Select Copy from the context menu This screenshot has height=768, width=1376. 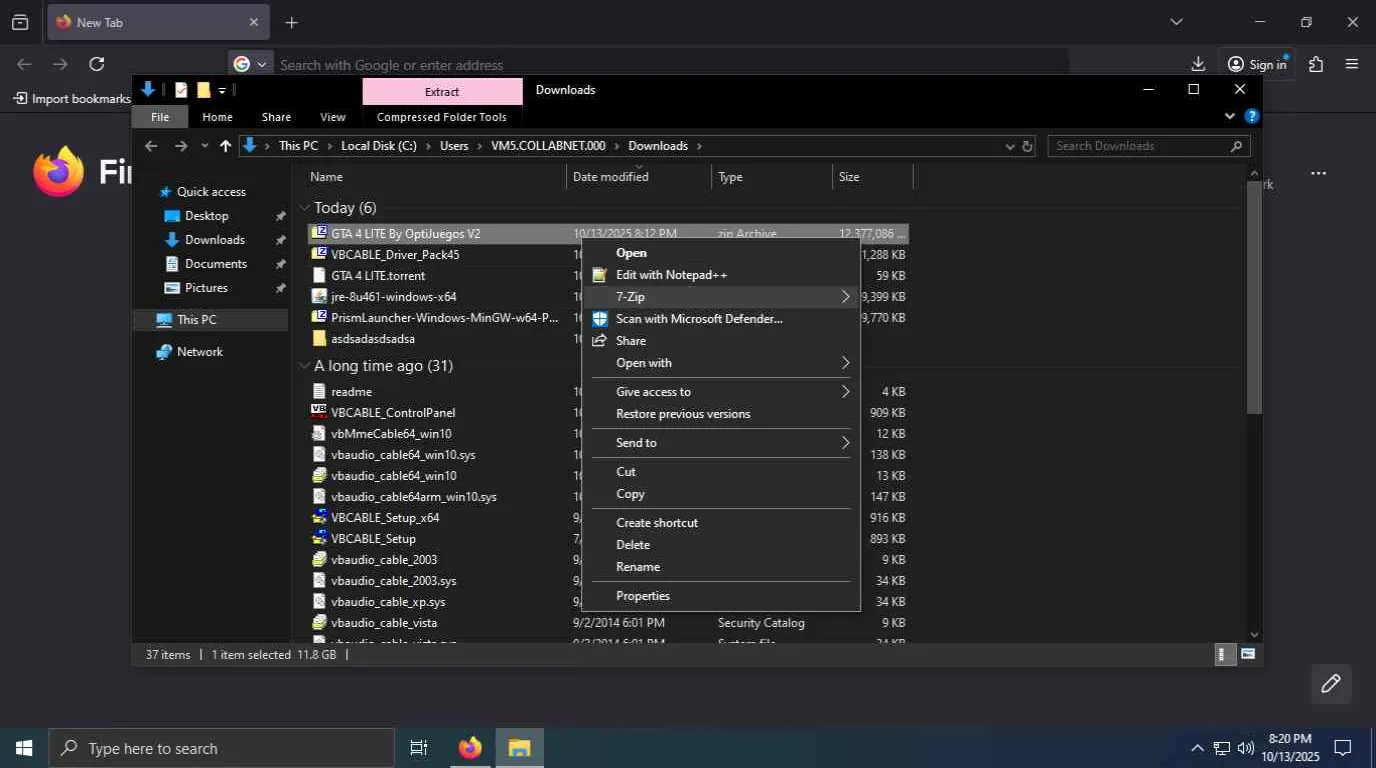pos(630,494)
